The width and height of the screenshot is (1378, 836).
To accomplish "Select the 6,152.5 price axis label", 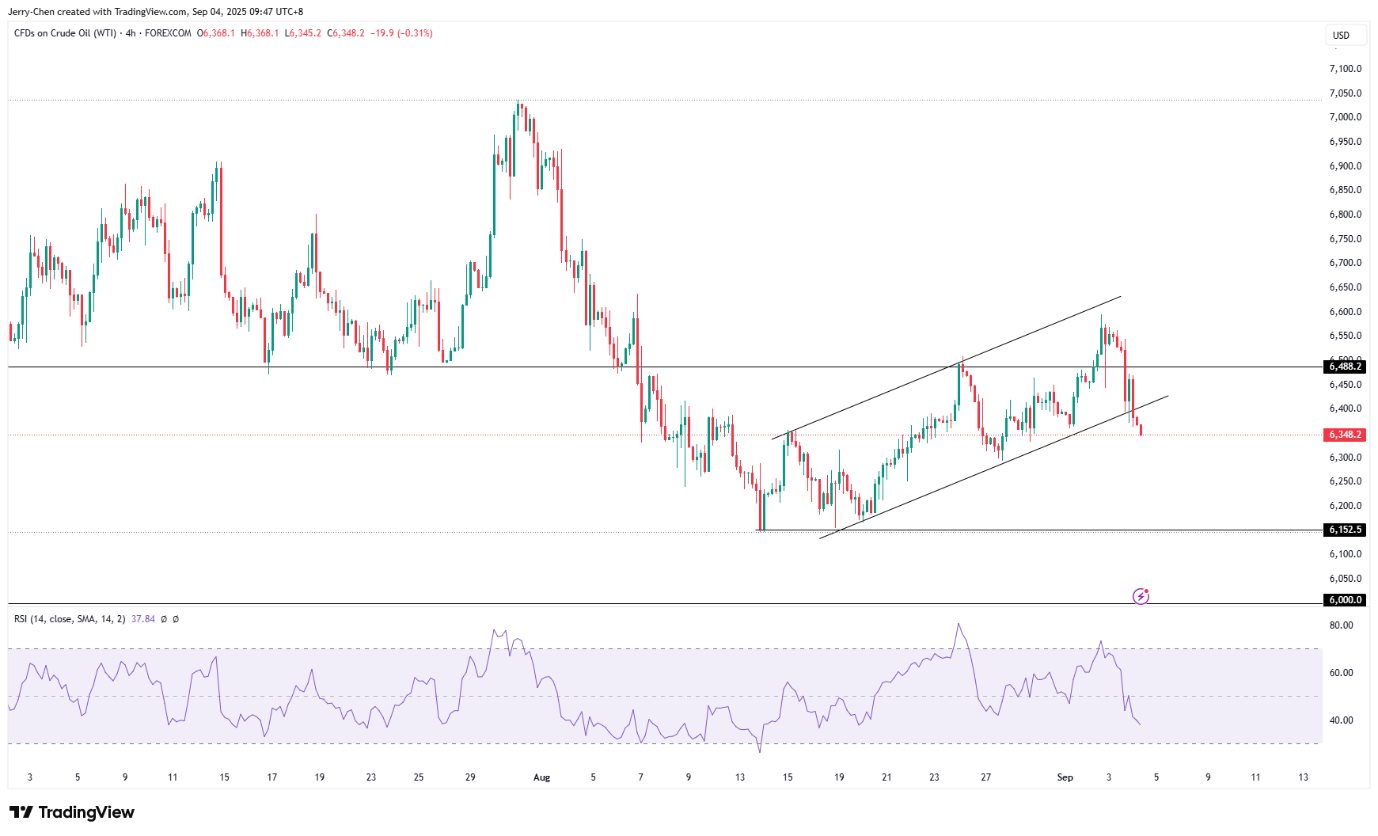I will 1346,529.
